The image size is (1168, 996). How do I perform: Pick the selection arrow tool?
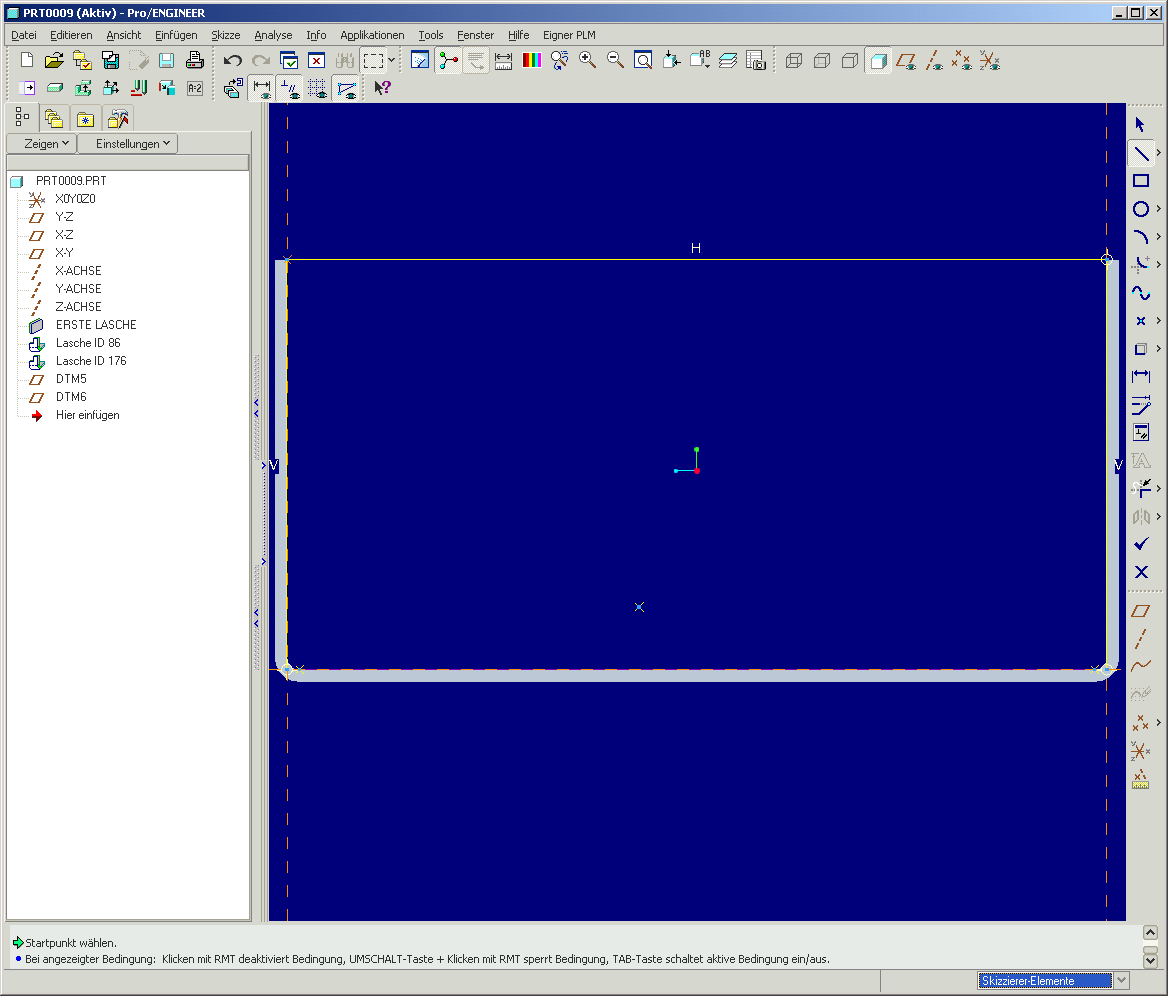point(1140,125)
